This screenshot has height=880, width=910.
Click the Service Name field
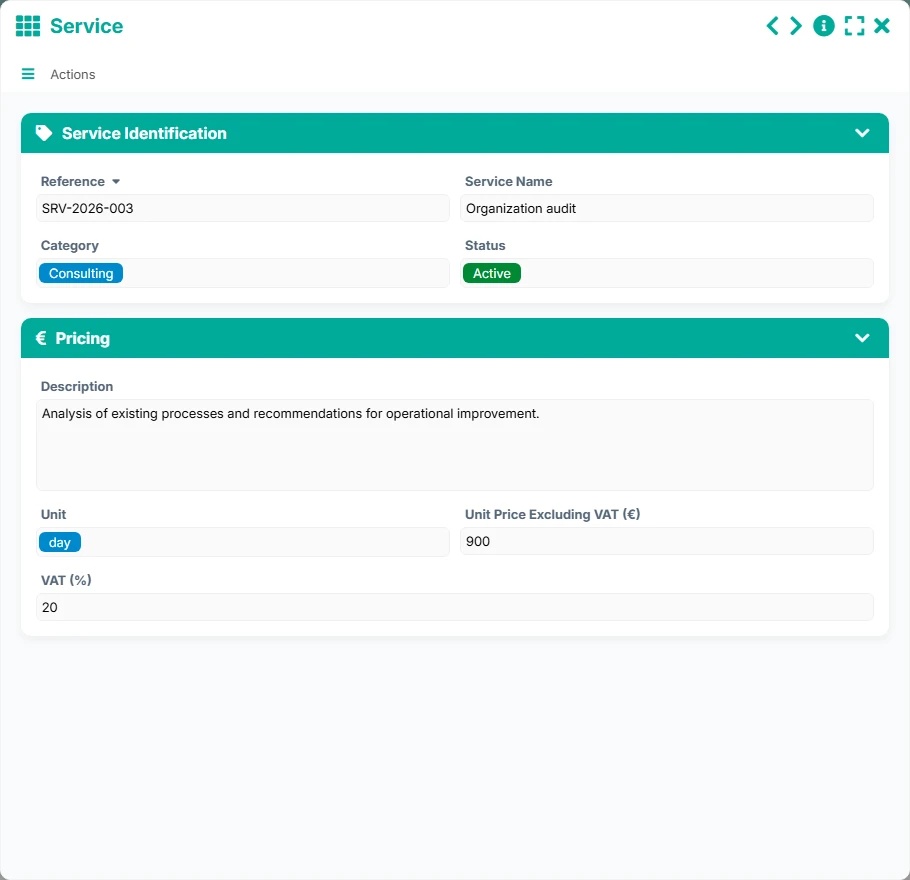coord(666,208)
